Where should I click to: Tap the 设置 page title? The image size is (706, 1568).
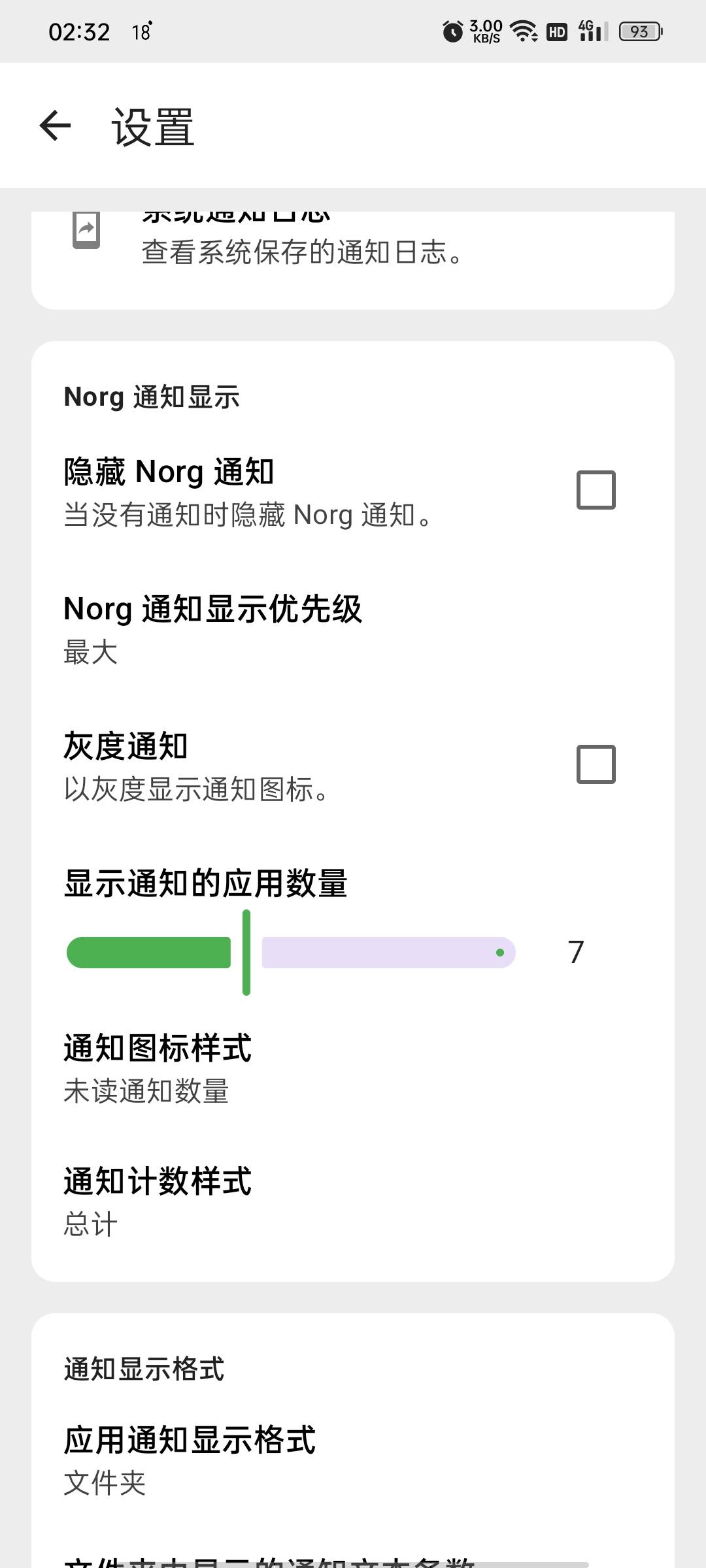pos(153,127)
